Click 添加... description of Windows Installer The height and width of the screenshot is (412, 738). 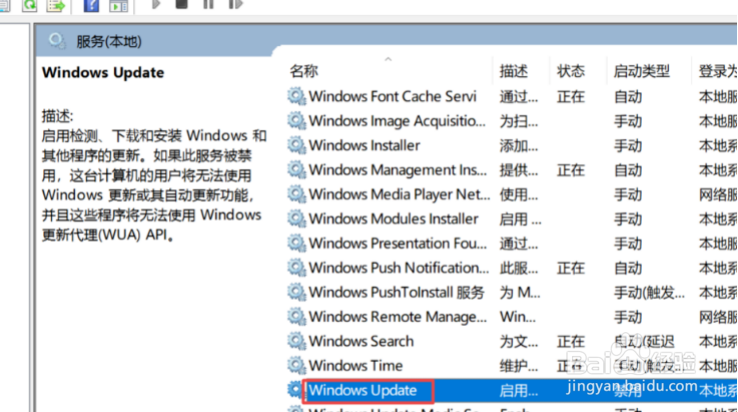[518, 145]
